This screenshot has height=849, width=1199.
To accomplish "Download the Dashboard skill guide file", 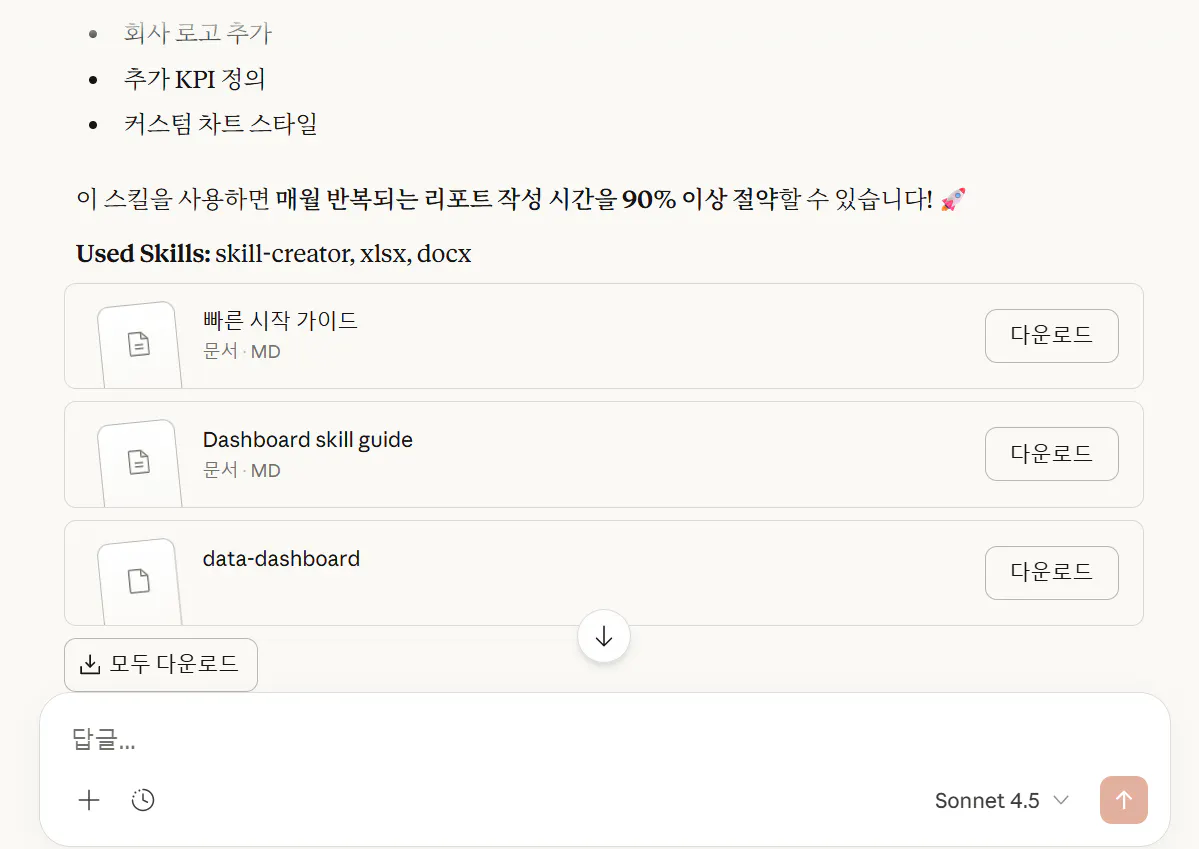I will click(x=1051, y=454).
